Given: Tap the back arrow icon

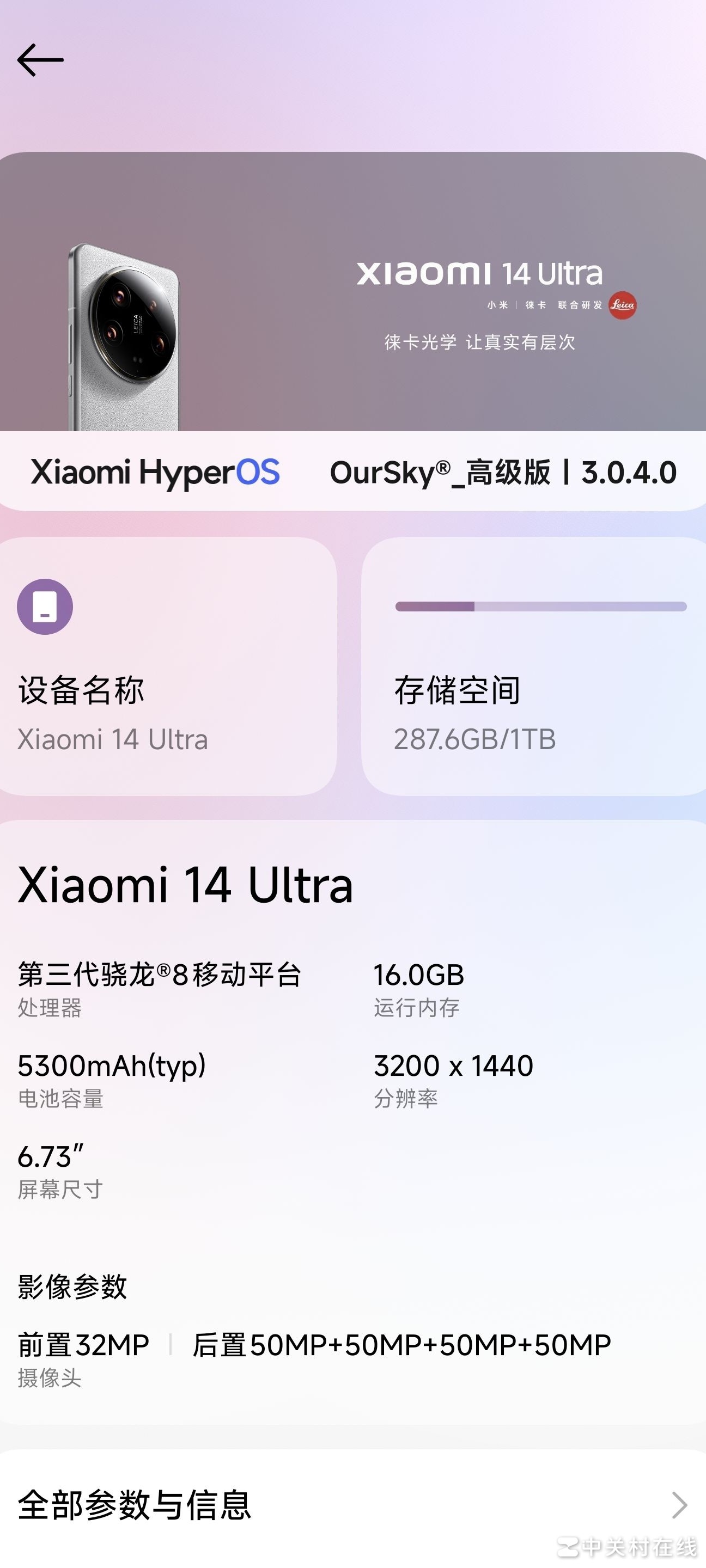Looking at the screenshot, I should [40, 60].
